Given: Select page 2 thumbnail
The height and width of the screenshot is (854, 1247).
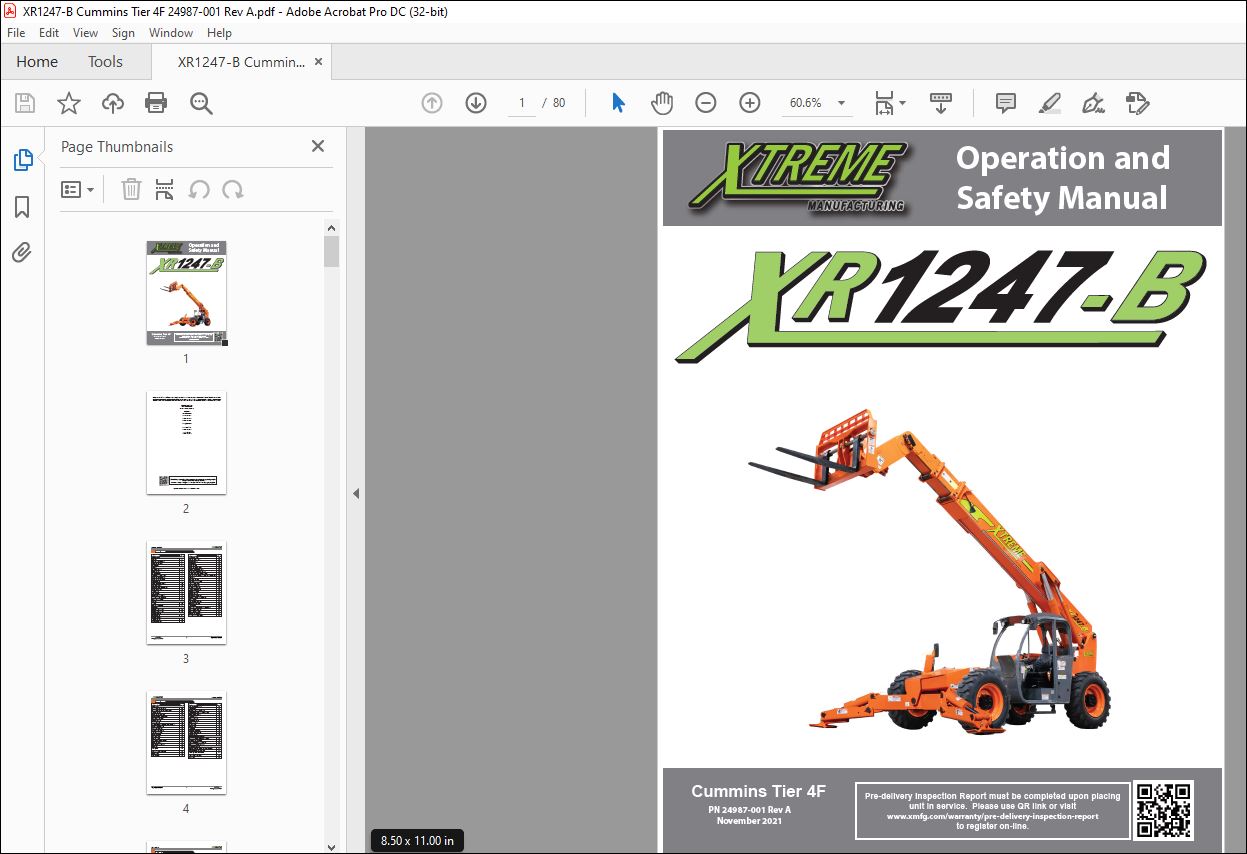Looking at the screenshot, I should pyautogui.click(x=186, y=443).
